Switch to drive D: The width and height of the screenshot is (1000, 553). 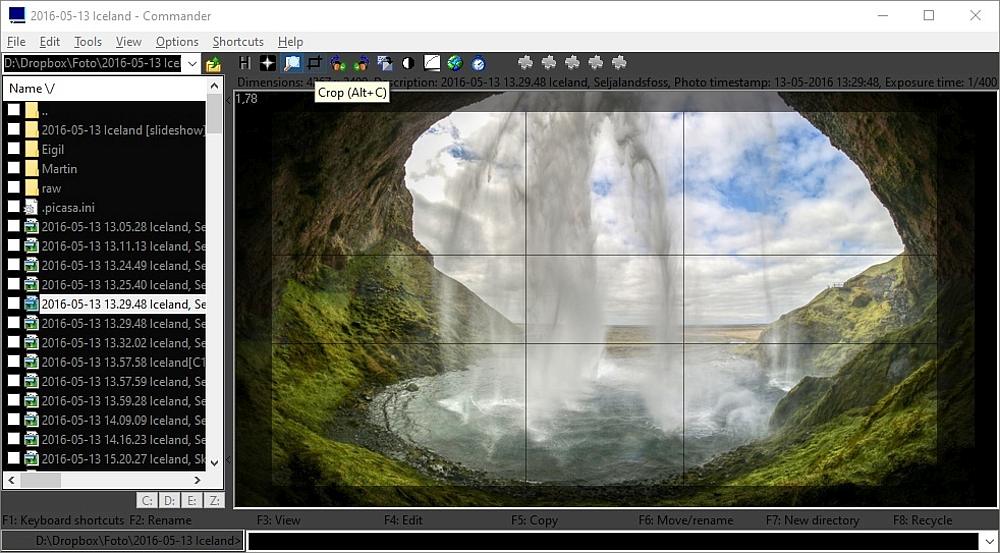170,501
